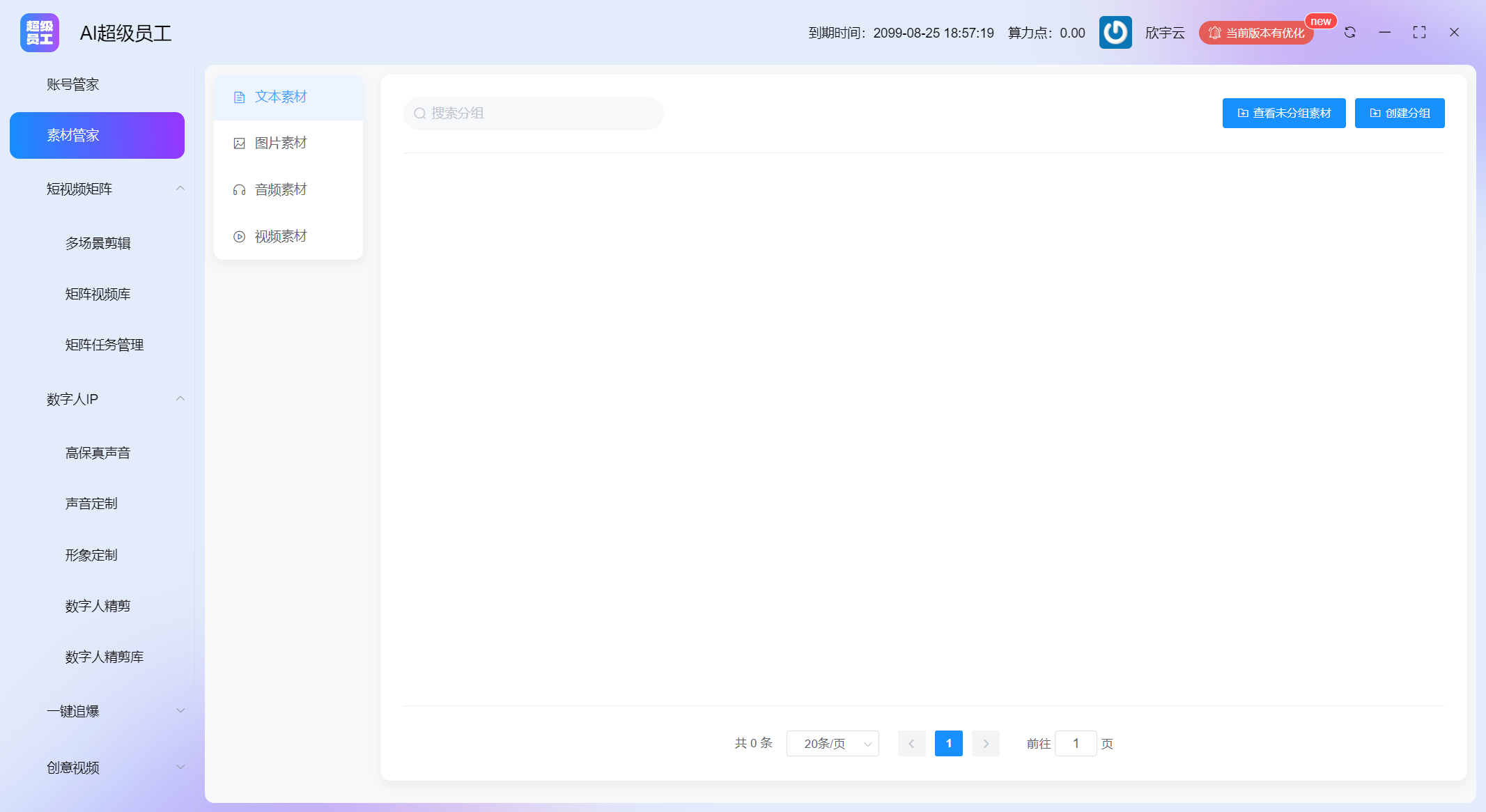Click the 音频素材 headphone icon
1486x812 pixels.
[240, 190]
